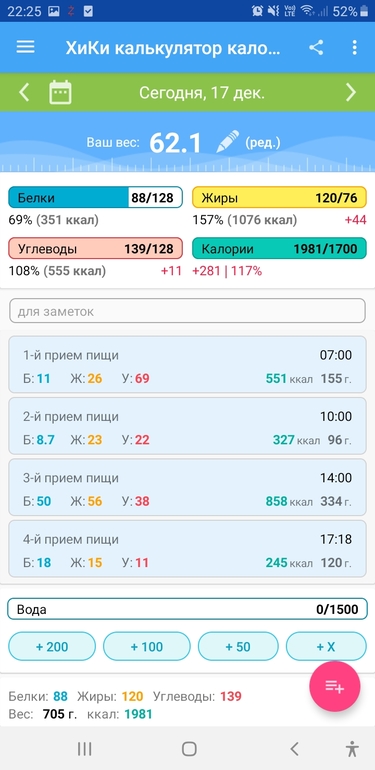Tap the + X custom water button
The height and width of the screenshot is (770, 375).
point(326,647)
